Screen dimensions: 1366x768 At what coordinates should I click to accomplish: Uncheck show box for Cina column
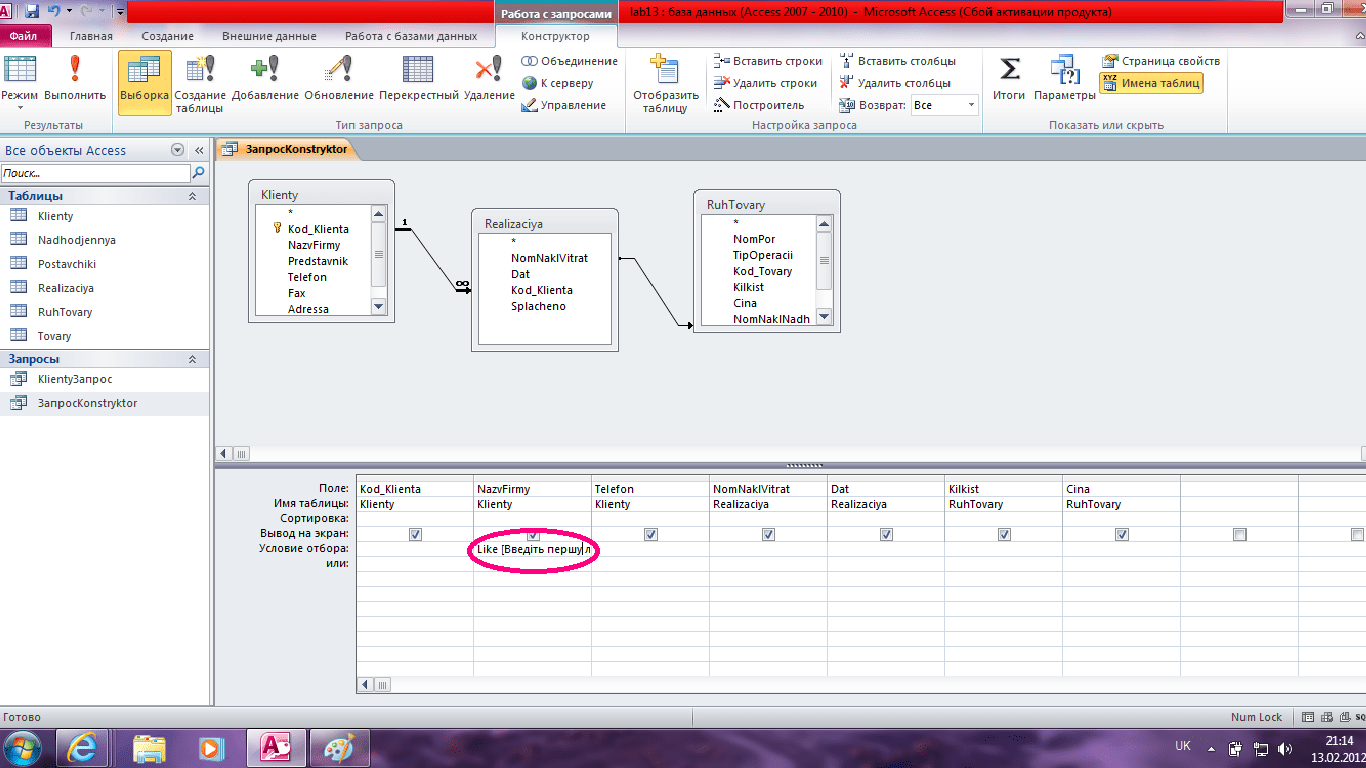pyautogui.click(x=1122, y=535)
